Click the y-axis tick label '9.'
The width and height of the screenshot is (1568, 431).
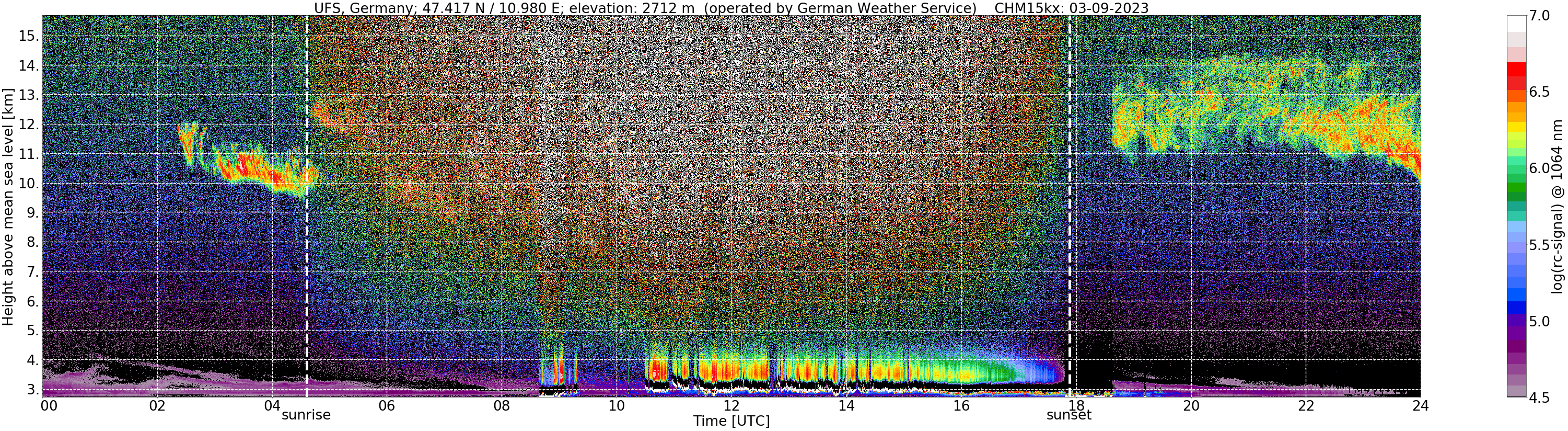click(x=32, y=213)
